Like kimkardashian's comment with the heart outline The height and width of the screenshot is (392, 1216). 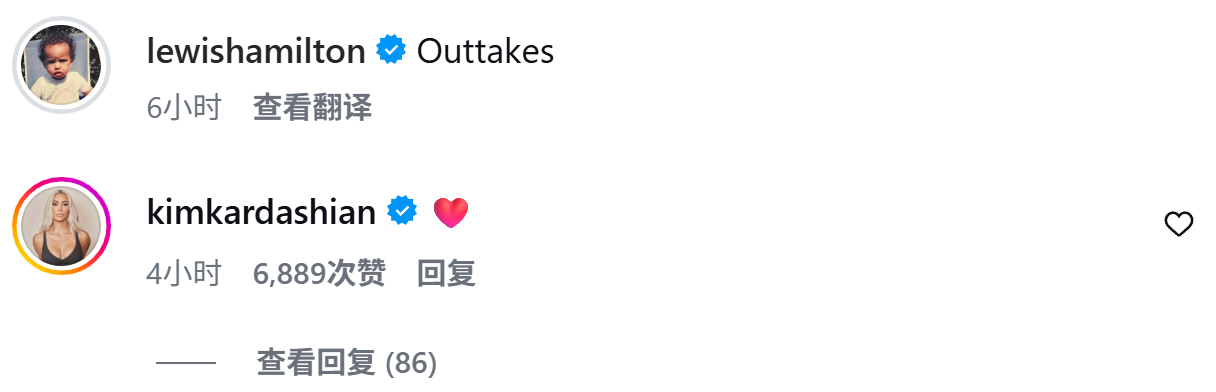pyautogui.click(x=1179, y=226)
